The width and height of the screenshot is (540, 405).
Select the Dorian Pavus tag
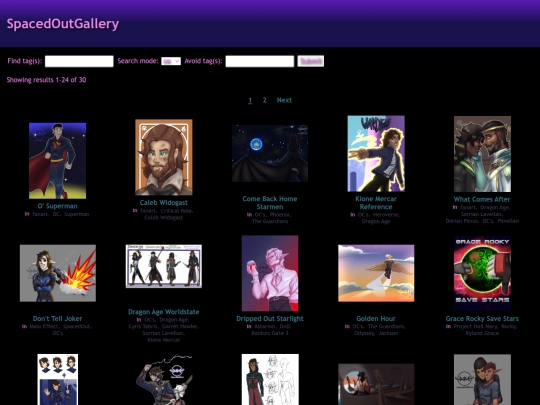click(x=462, y=221)
